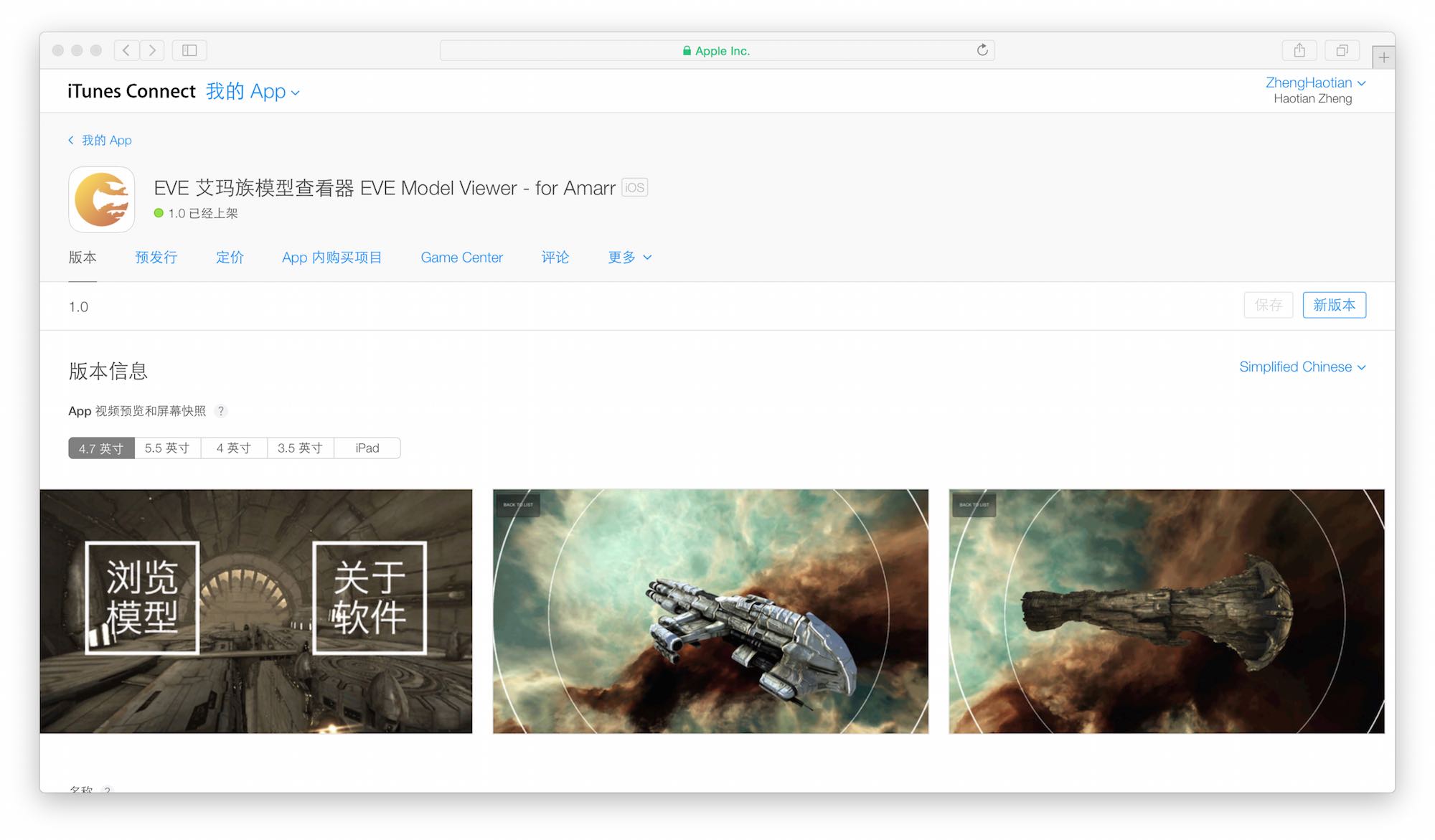Screen dimensions: 1435x840
Task: Go to the Game Center tab
Action: point(462,258)
